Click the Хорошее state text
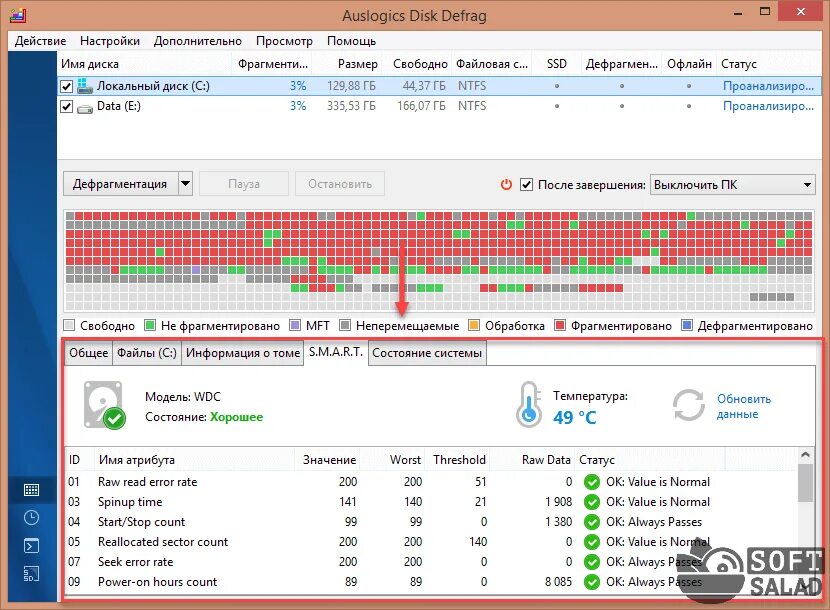 pyautogui.click(x=236, y=417)
